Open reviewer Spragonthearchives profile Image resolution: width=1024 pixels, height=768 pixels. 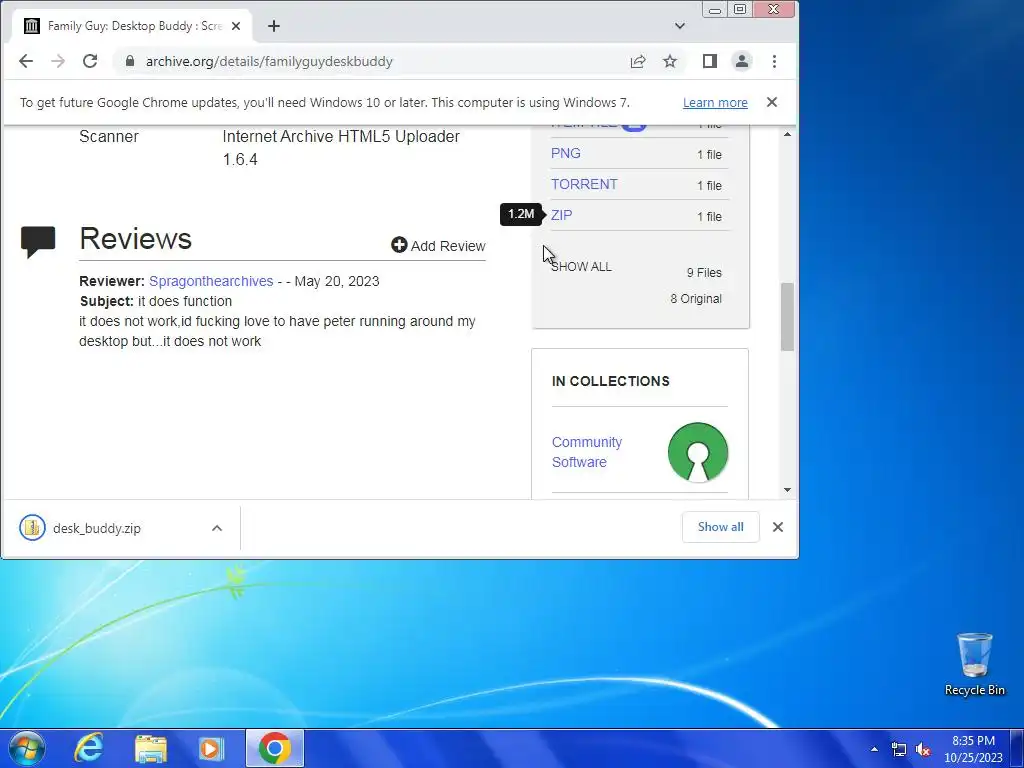pos(211,281)
